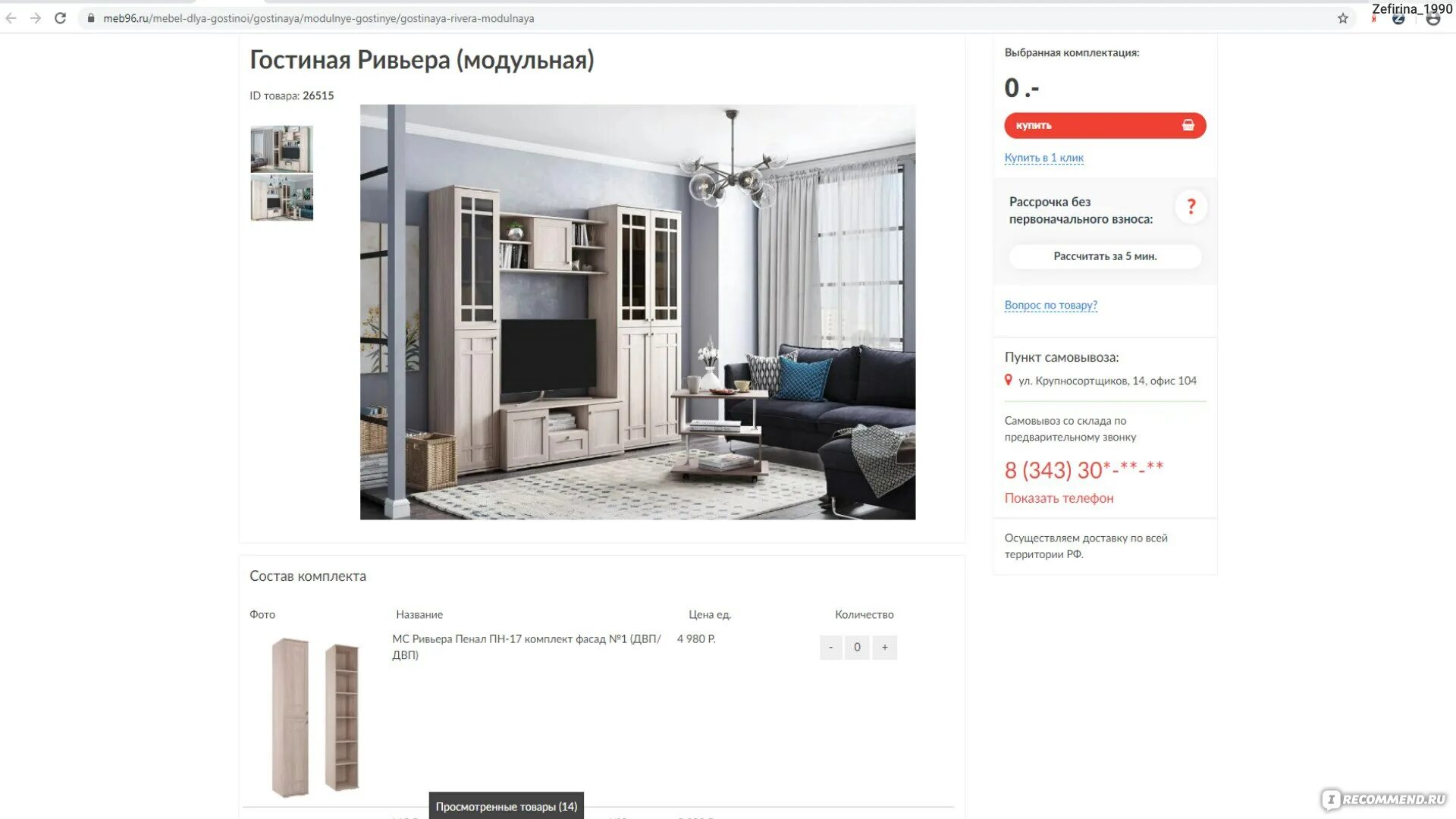Click the quantity input showing 0
Viewport: 1456px width, 819px height.
(x=857, y=647)
